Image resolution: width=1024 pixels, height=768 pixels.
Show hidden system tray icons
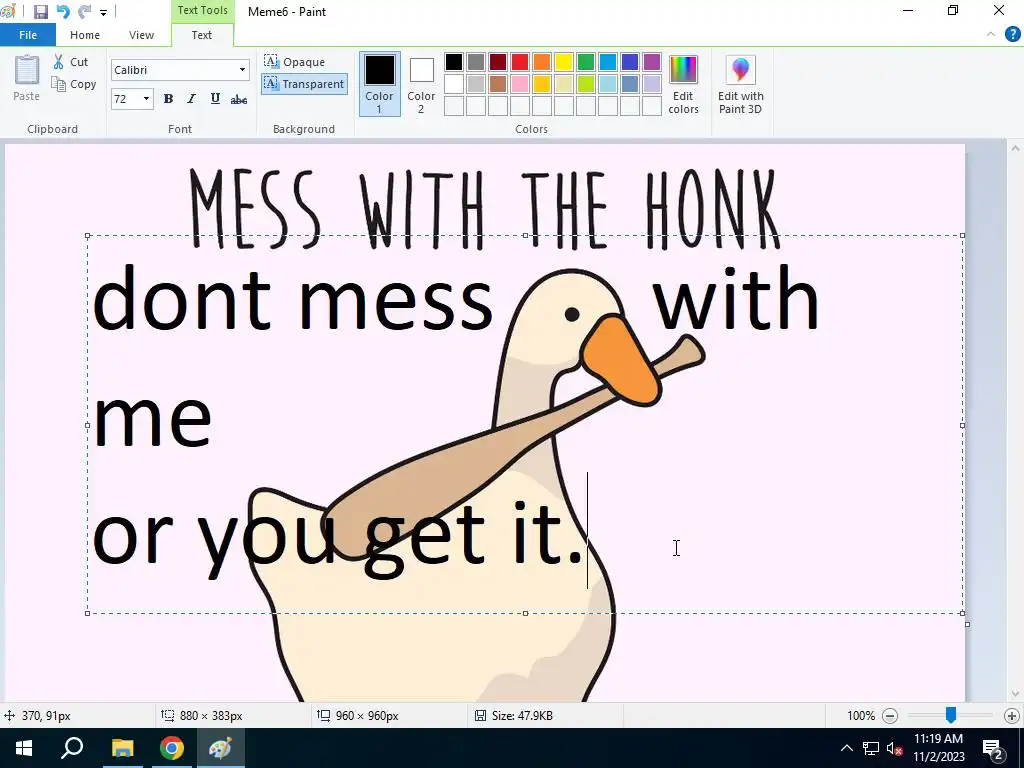846,748
